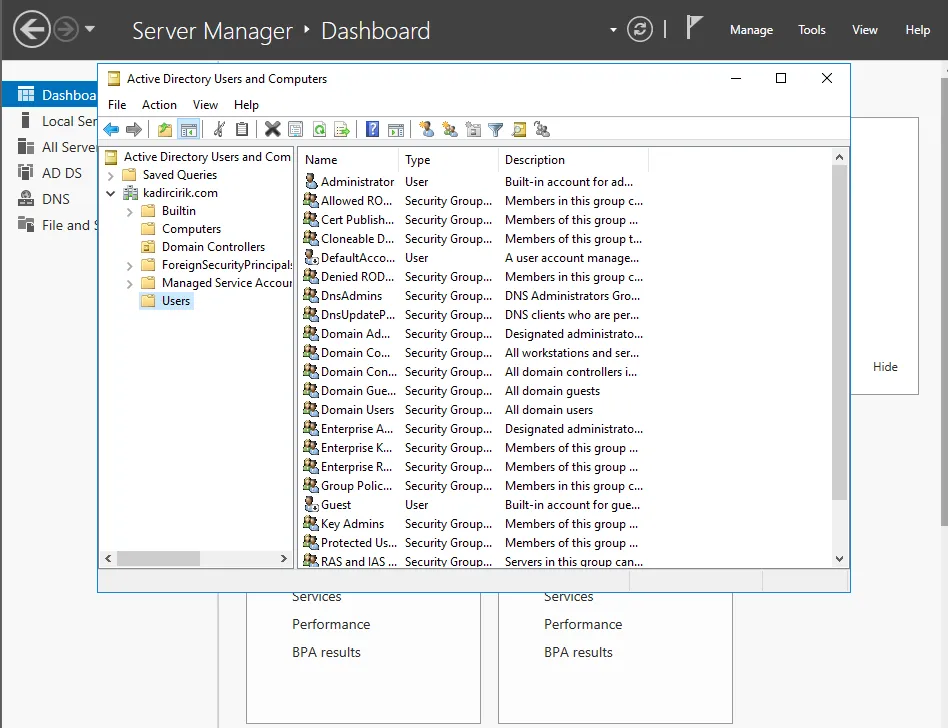Viewport: 948px width, 728px height.
Task: Select the DefaultAccount user row
Action: [473, 258]
